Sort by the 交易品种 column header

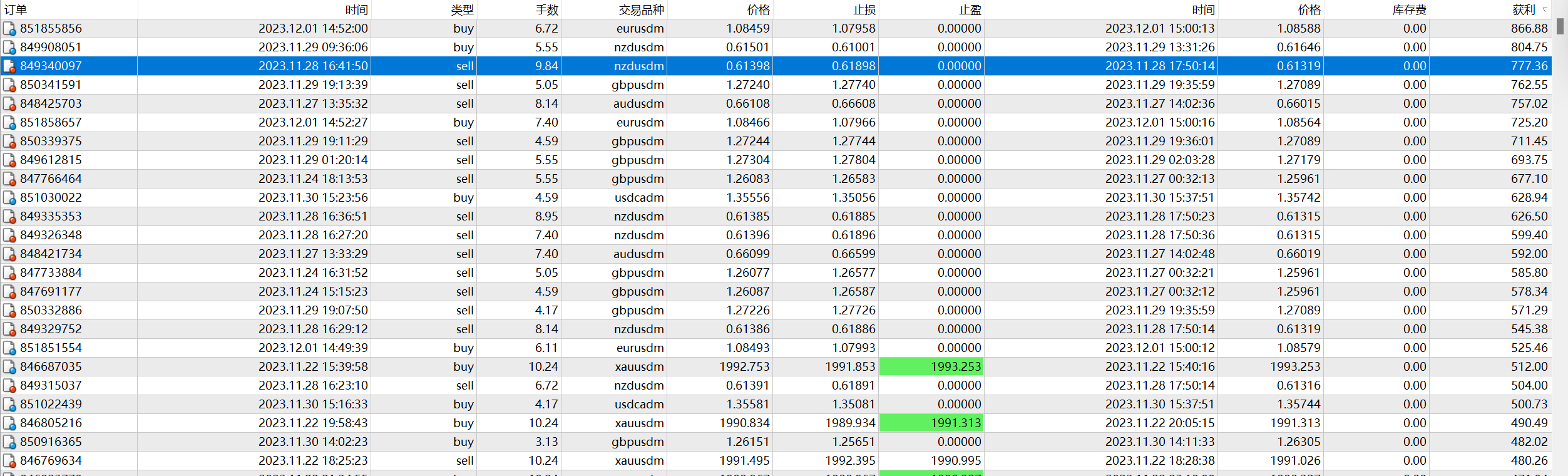tap(614, 9)
